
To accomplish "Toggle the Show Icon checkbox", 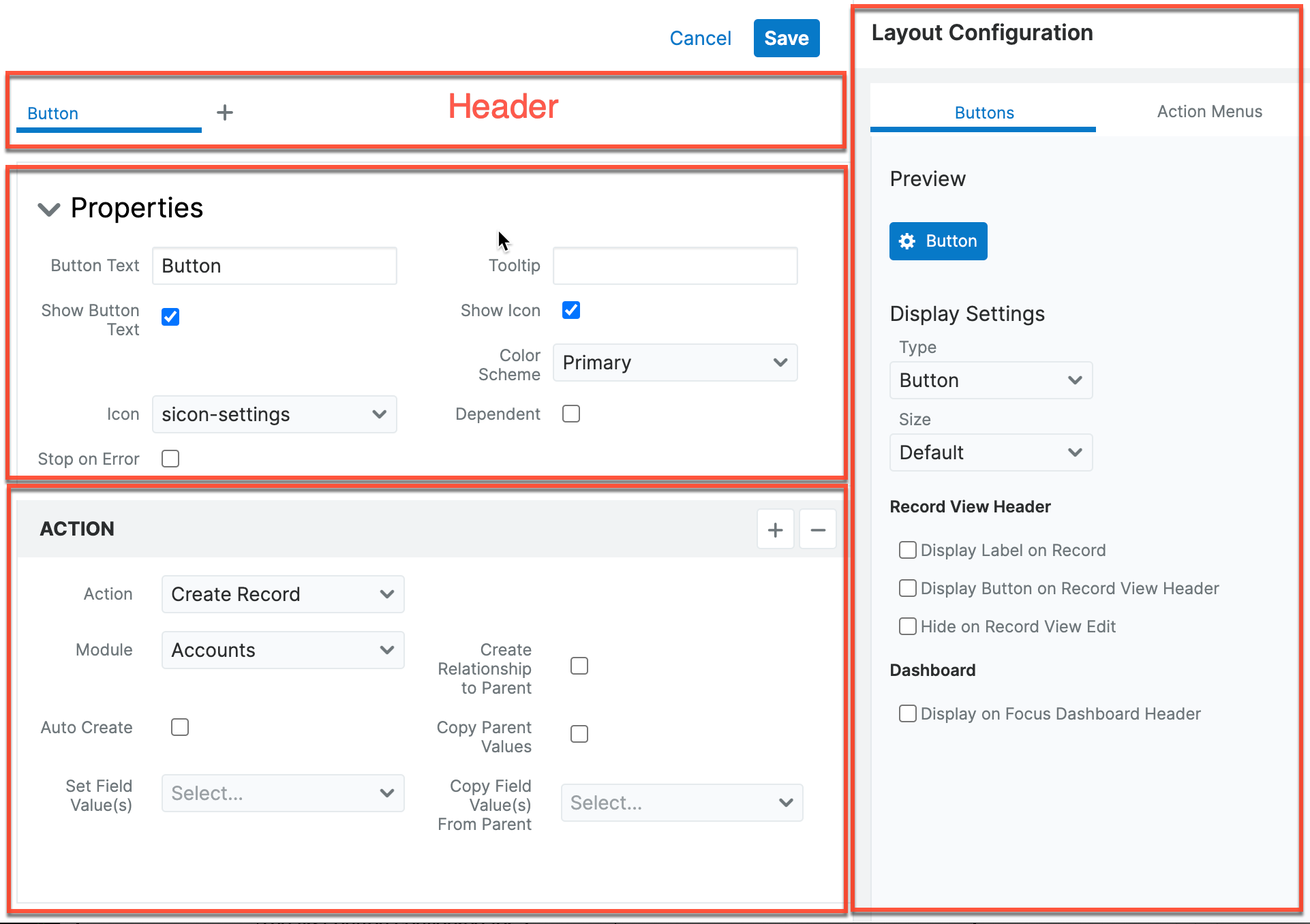I will point(571,310).
